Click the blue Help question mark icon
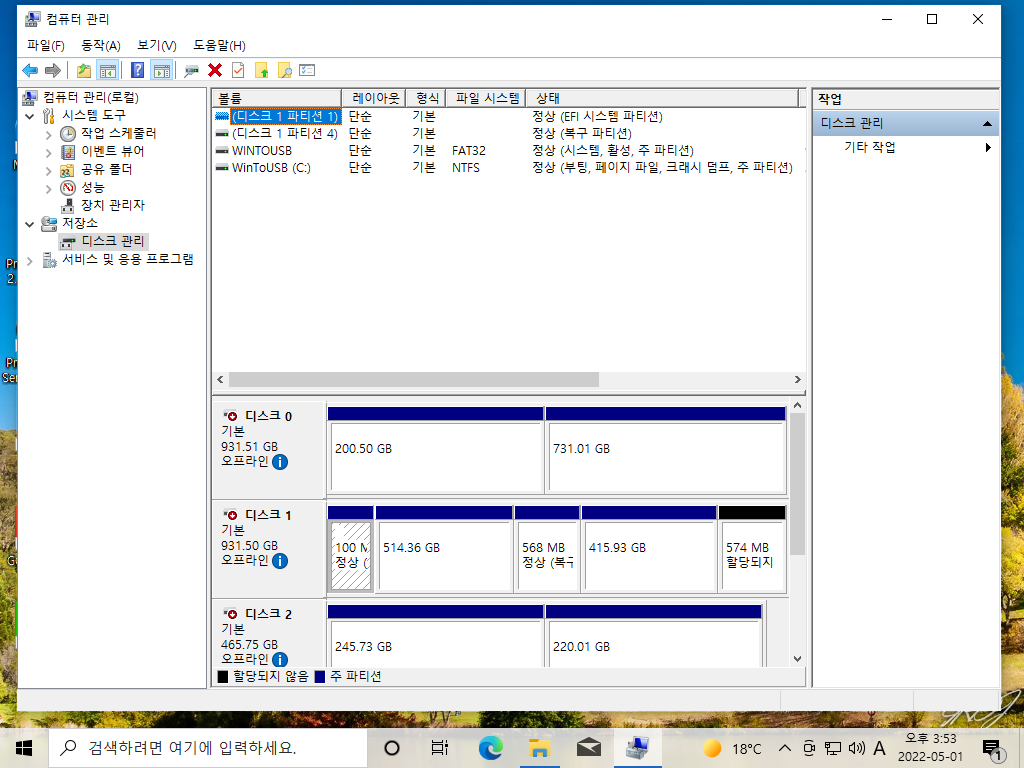1024x768 pixels. point(137,71)
